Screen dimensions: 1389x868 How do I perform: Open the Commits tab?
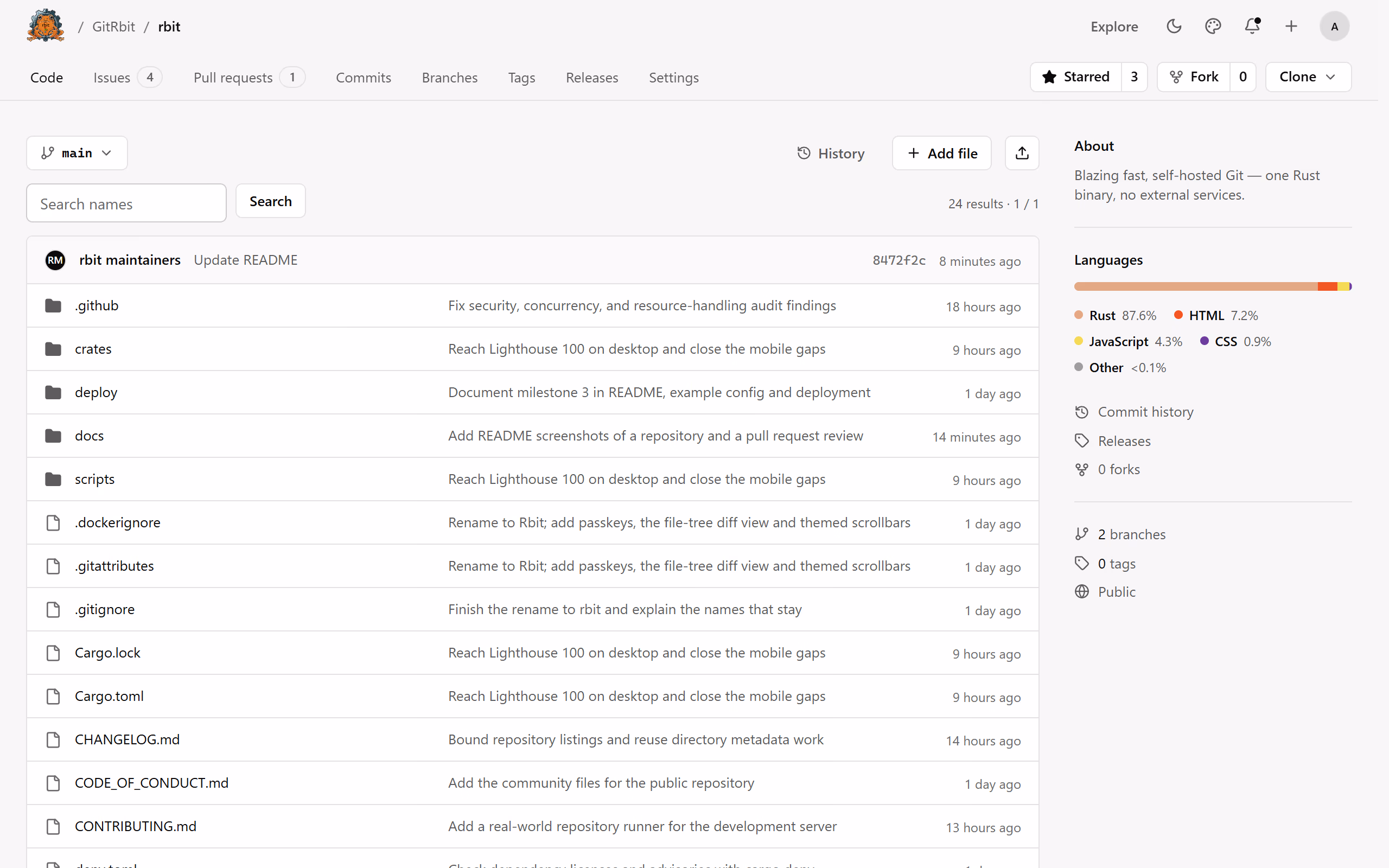click(x=364, y=78)
